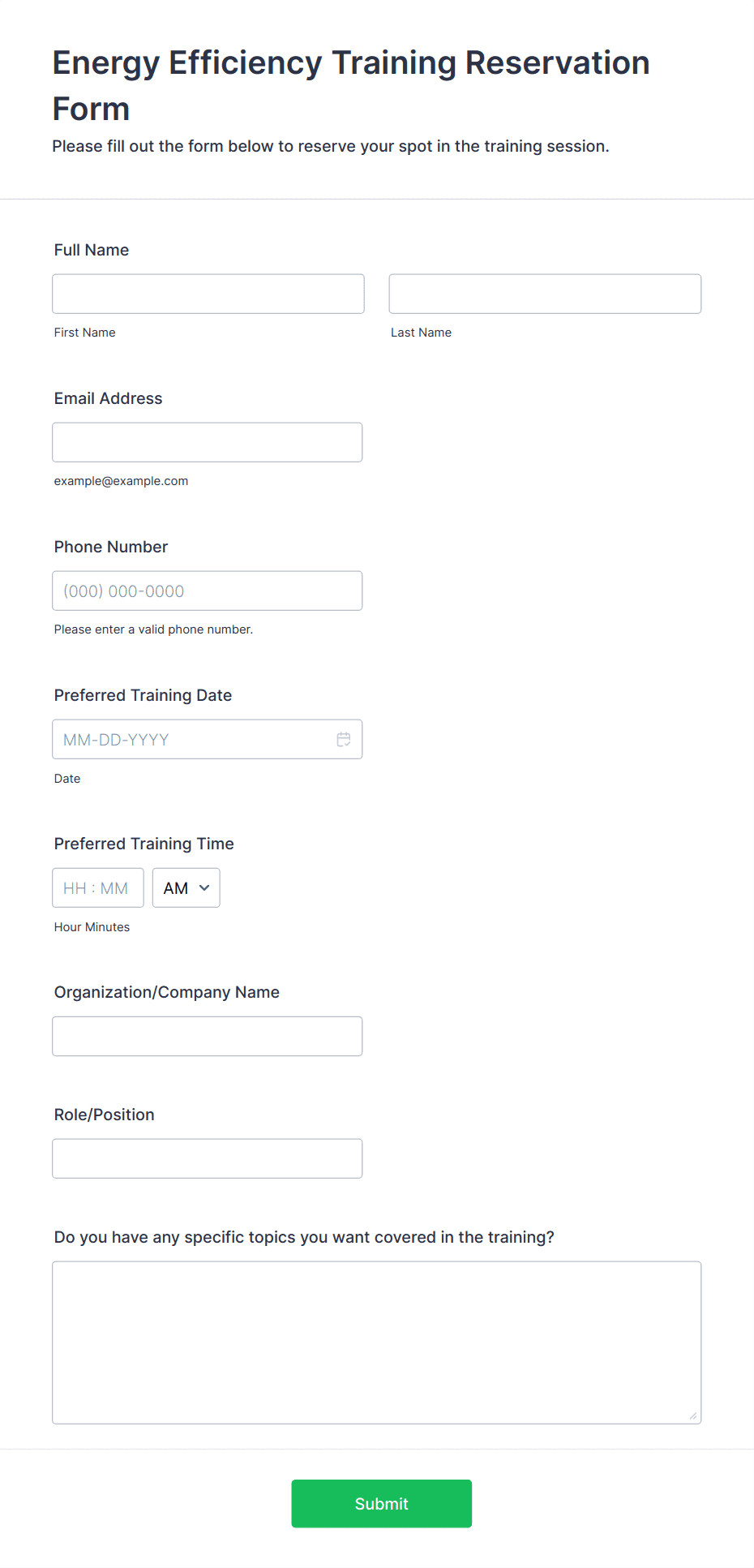Open the calendar picker icon
This screenshot has height=1568, width=754.
click(344, 739)
